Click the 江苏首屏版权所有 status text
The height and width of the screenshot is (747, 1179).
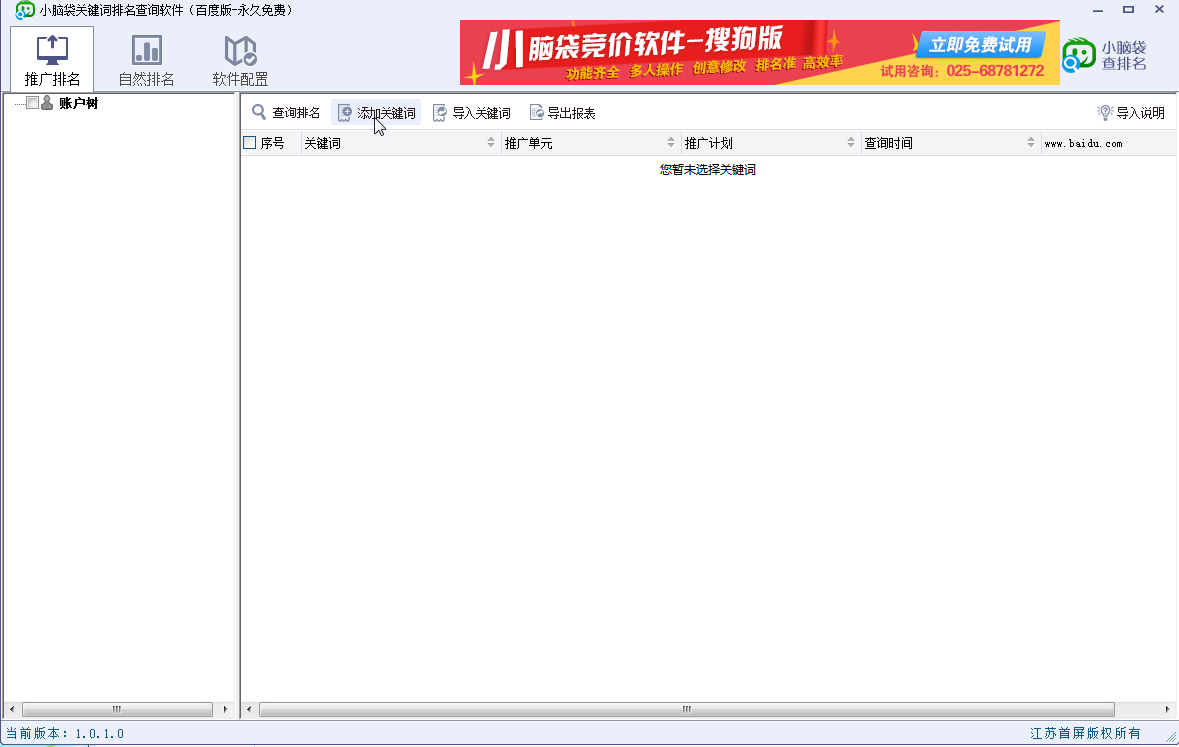click(1085, 733)
